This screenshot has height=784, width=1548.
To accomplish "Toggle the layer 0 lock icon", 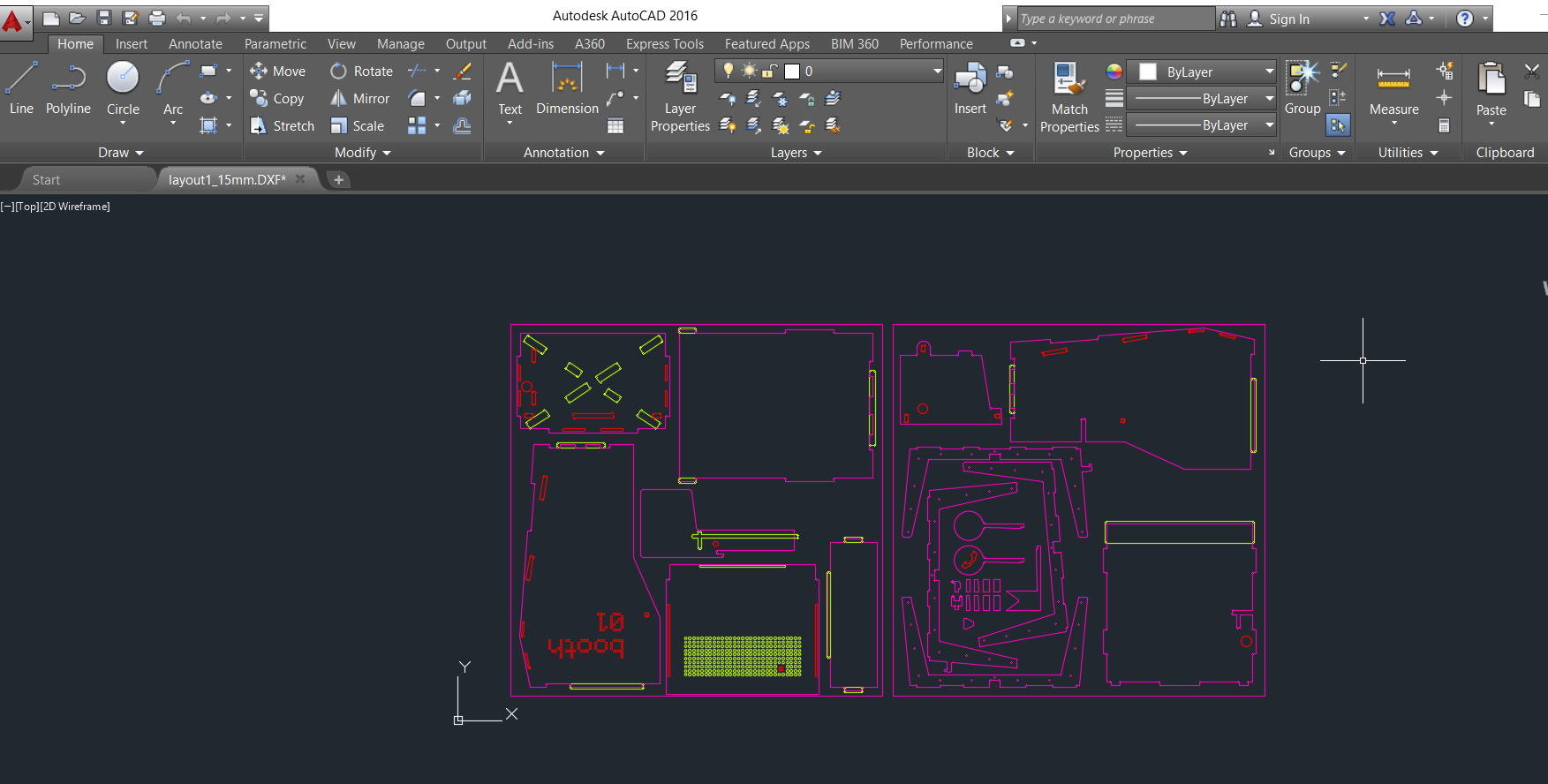I will 770,71.
